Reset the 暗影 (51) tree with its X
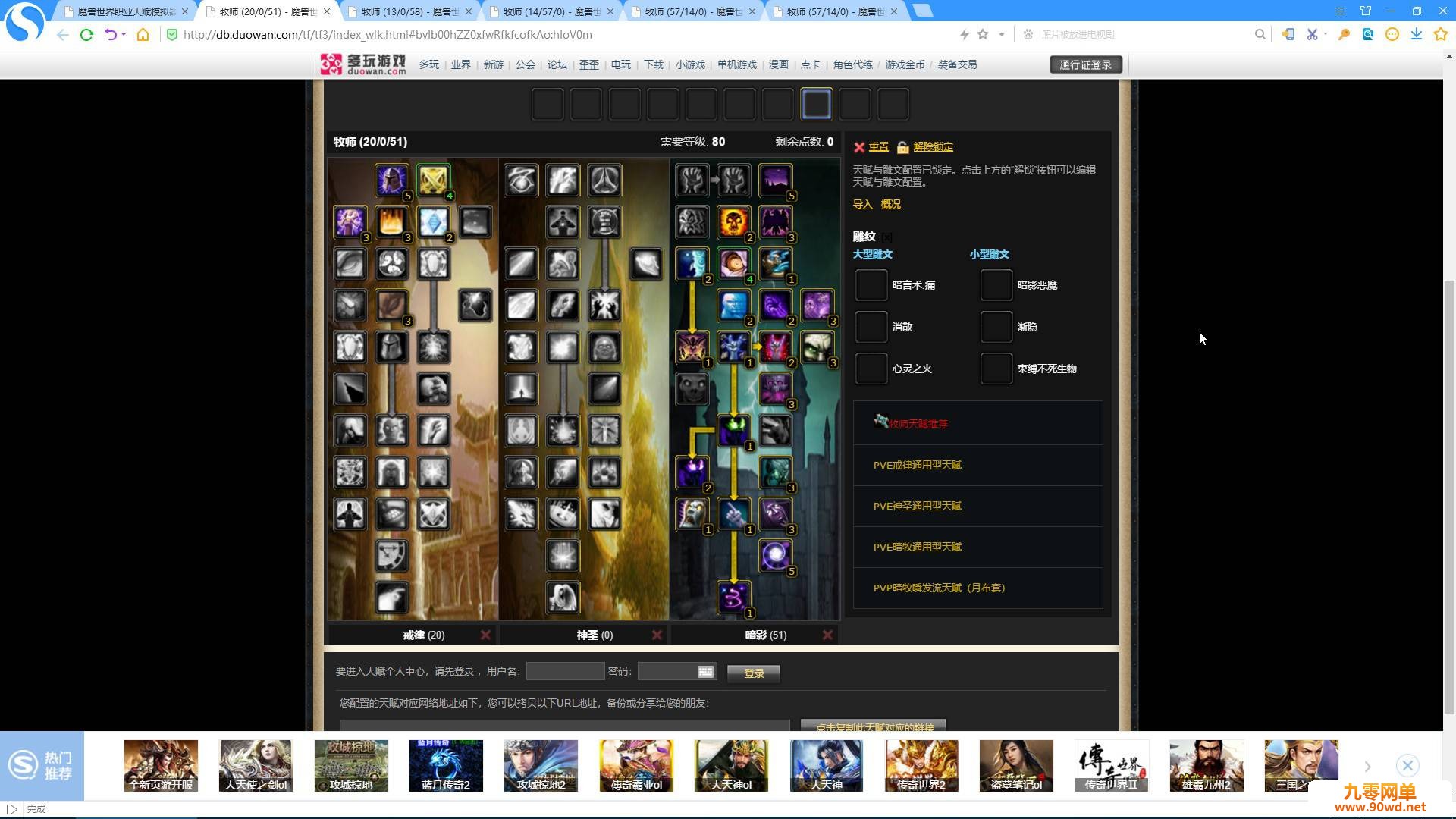The width and height of the screenshot is (1456, 819). [827, 635]
